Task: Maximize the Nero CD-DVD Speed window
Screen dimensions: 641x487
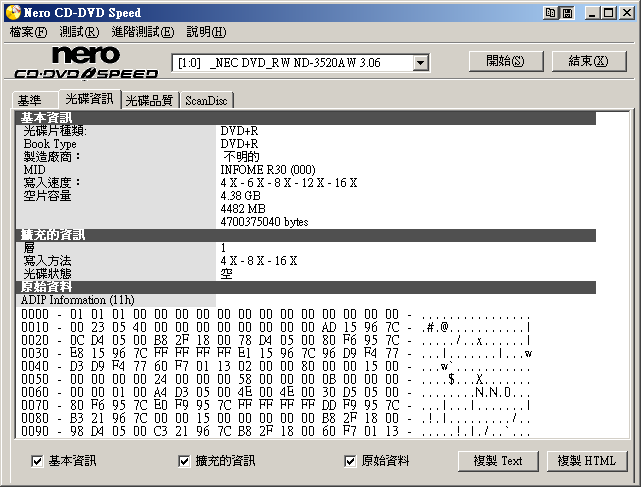Action: [x=609, y=13]
